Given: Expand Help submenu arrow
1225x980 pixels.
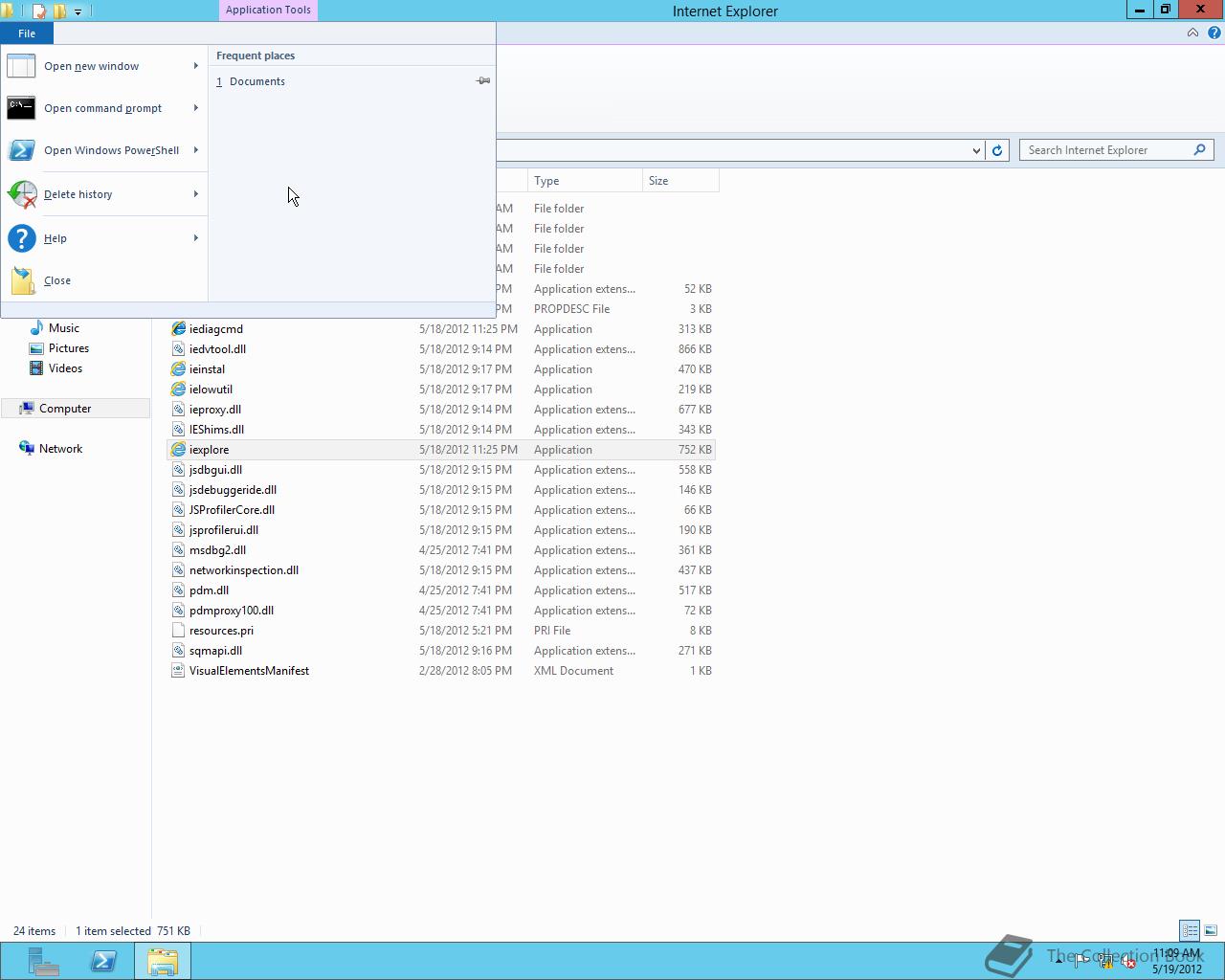Looking at the screenshot, I should (196, 238).
